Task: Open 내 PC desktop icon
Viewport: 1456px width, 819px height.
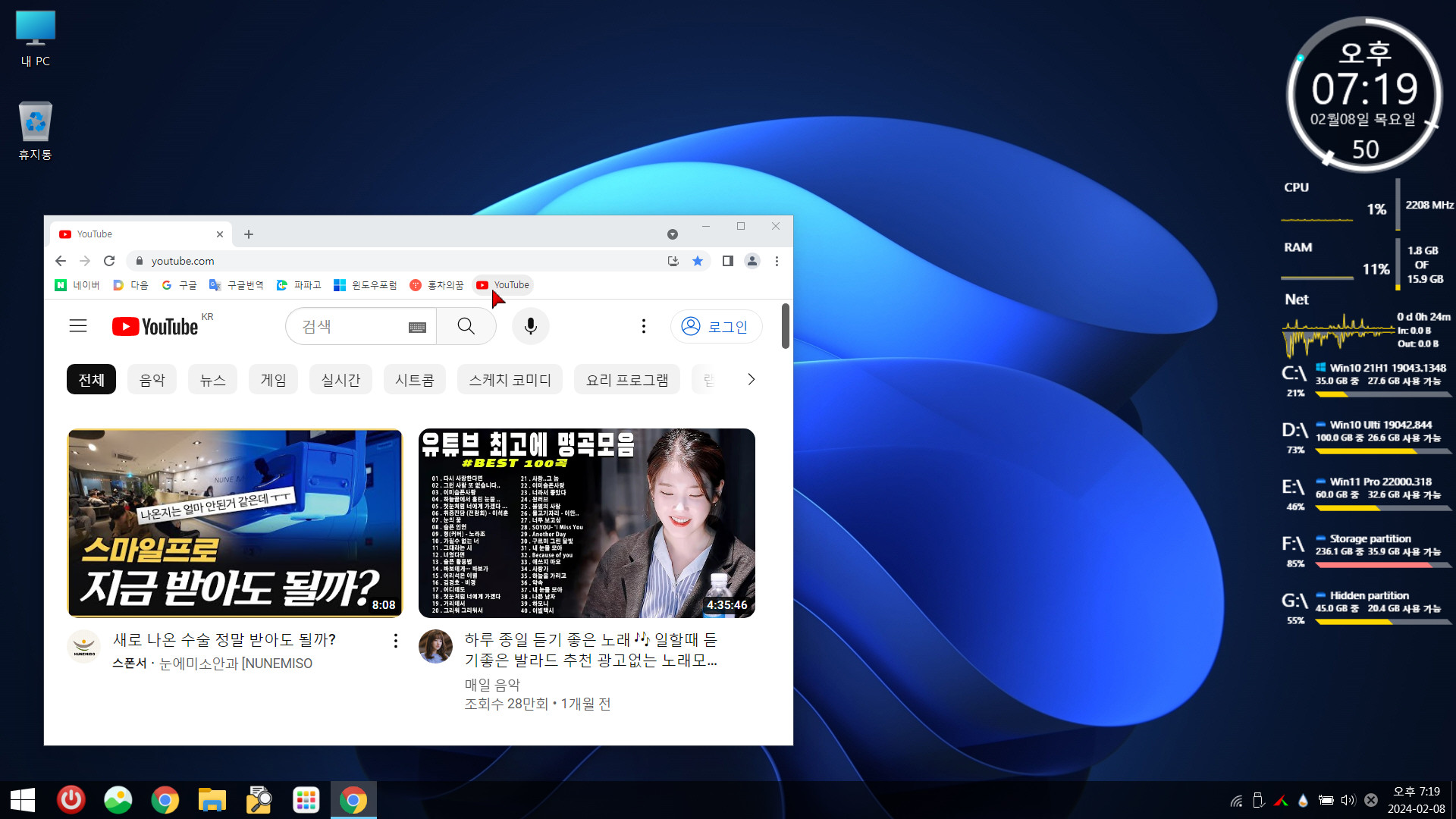Action: pyautogui.click(x=36, y=39)
